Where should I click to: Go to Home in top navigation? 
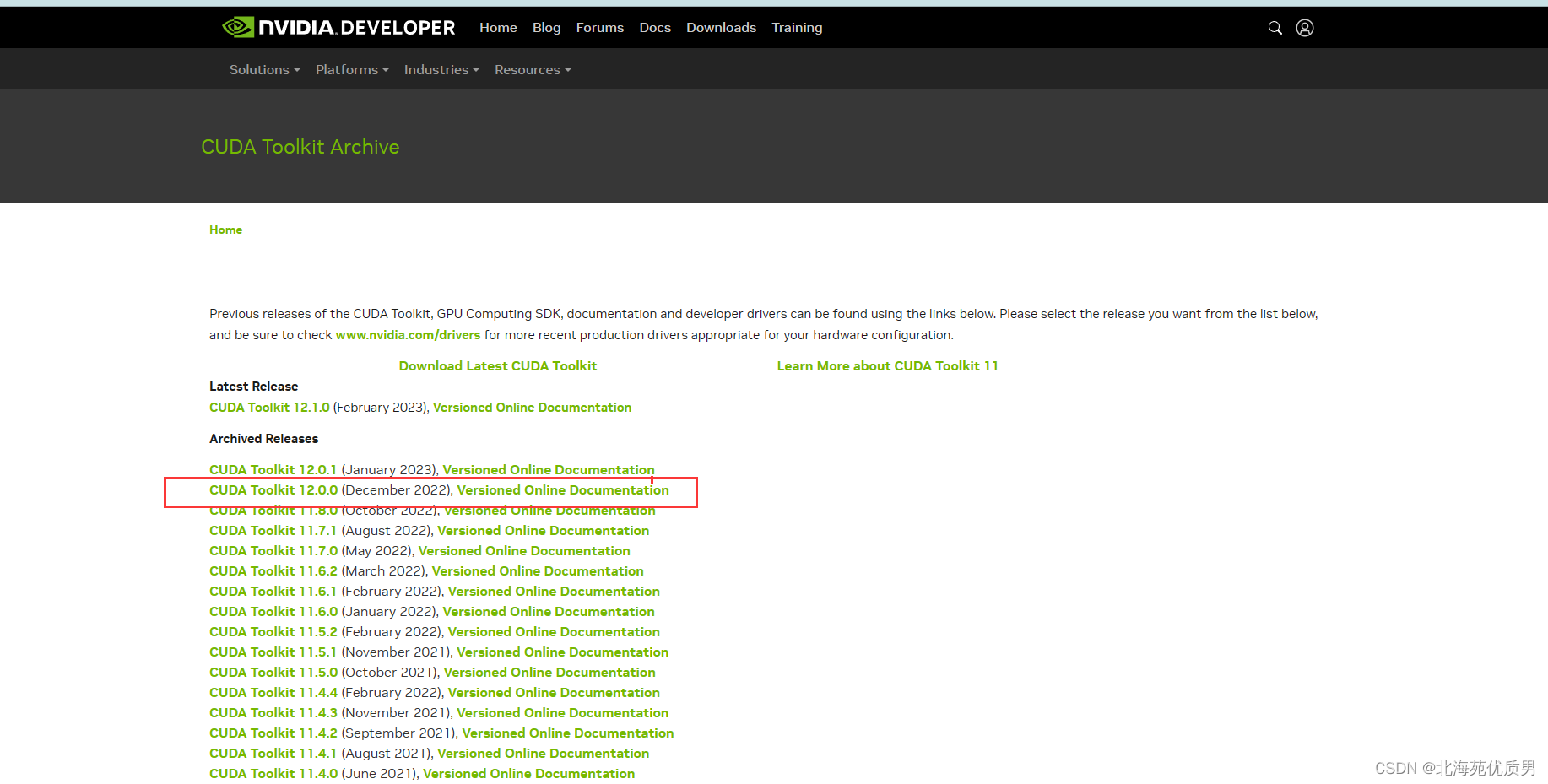tap(498, 28)
